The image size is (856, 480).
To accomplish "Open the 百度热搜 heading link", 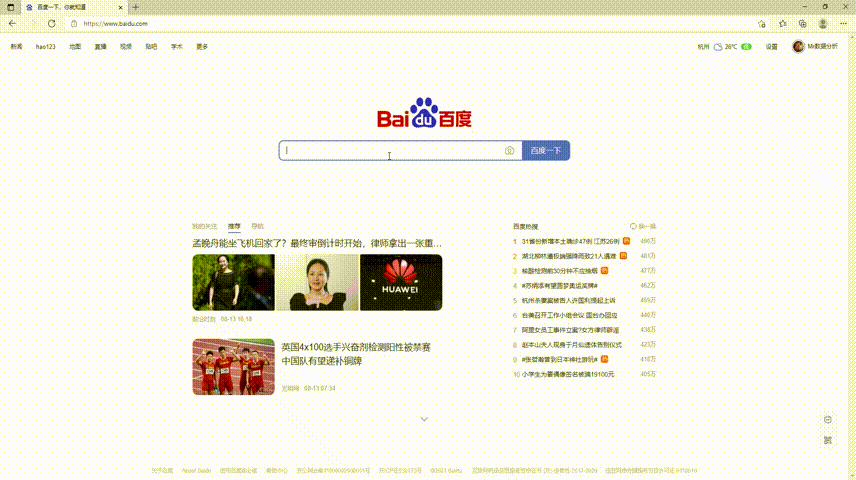I will [525, 226].
